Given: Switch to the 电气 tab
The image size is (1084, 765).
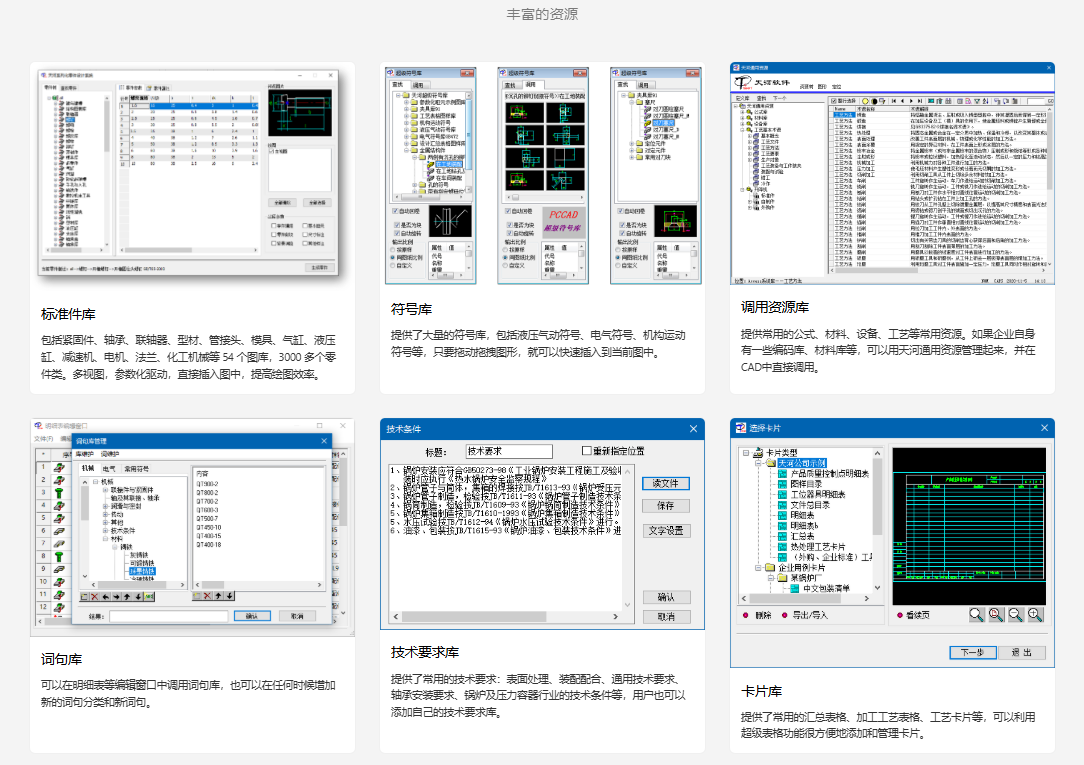Looking at the screenshot, I should point(109,469).
